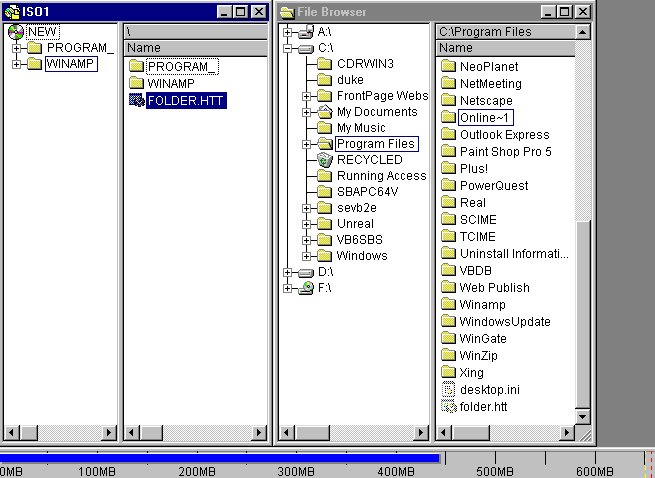Select the FOLDER.HTT file icon in ISO1
Image resolution: width=655 pixels, height=478 pixels.
pyautogui.click(x=136, y=100)
